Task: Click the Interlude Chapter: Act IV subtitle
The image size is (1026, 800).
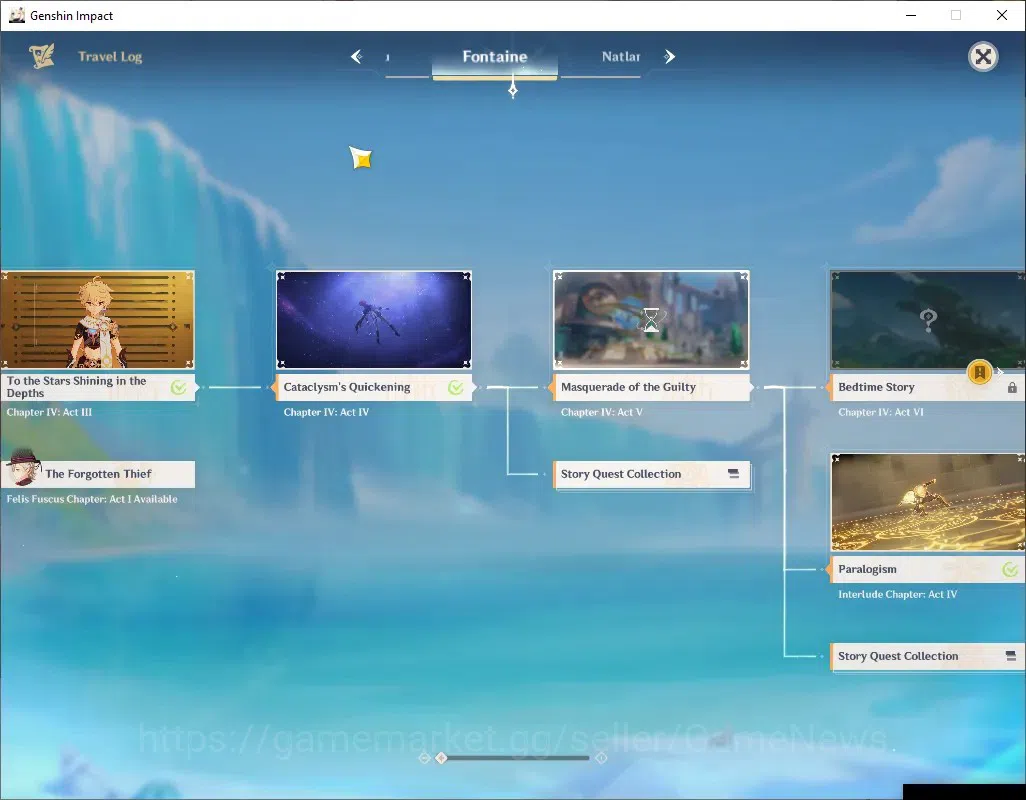Action: click(x=897, y=594)
